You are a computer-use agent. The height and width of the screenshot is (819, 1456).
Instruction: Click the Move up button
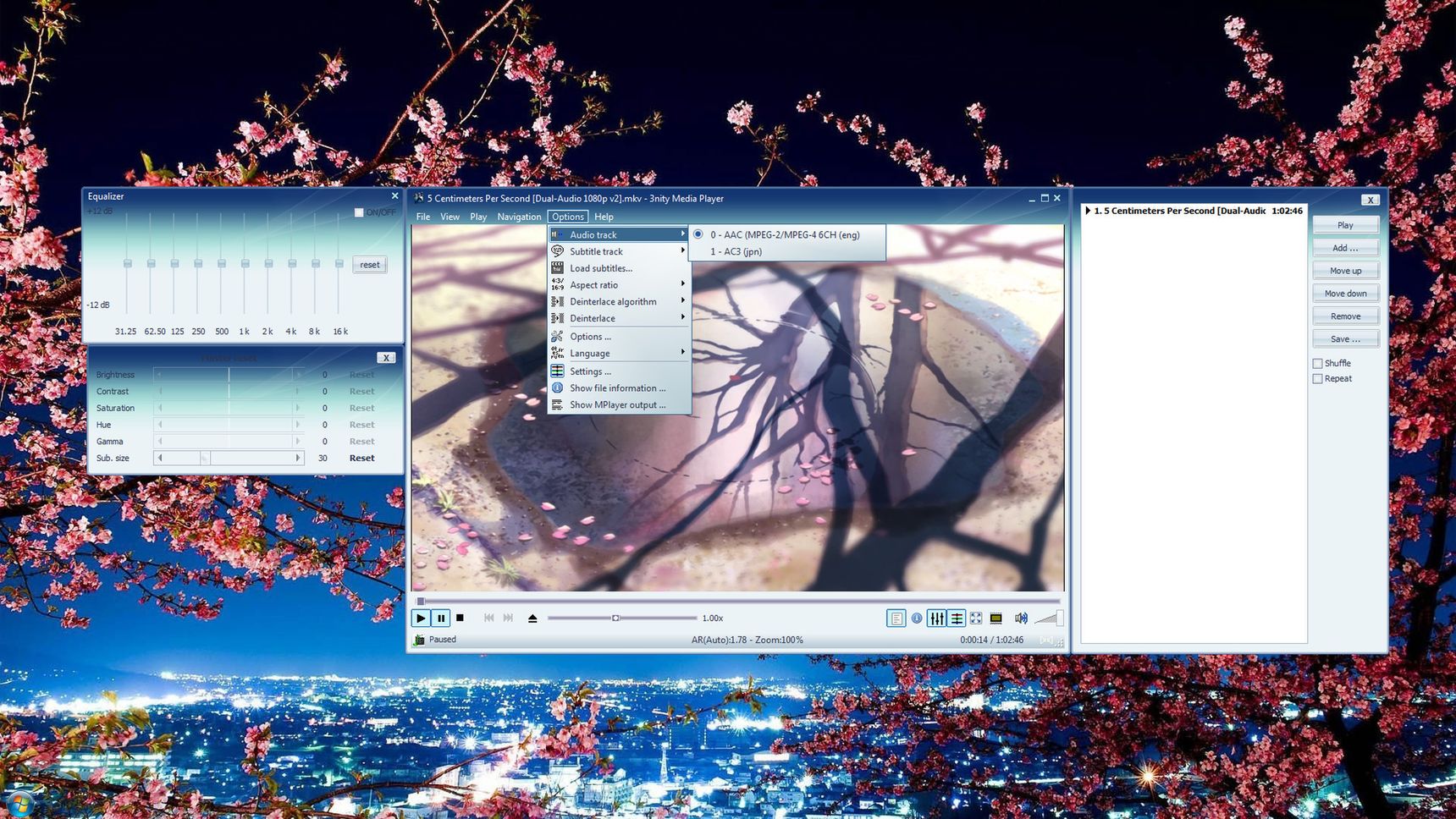[x=1345, y=271]
